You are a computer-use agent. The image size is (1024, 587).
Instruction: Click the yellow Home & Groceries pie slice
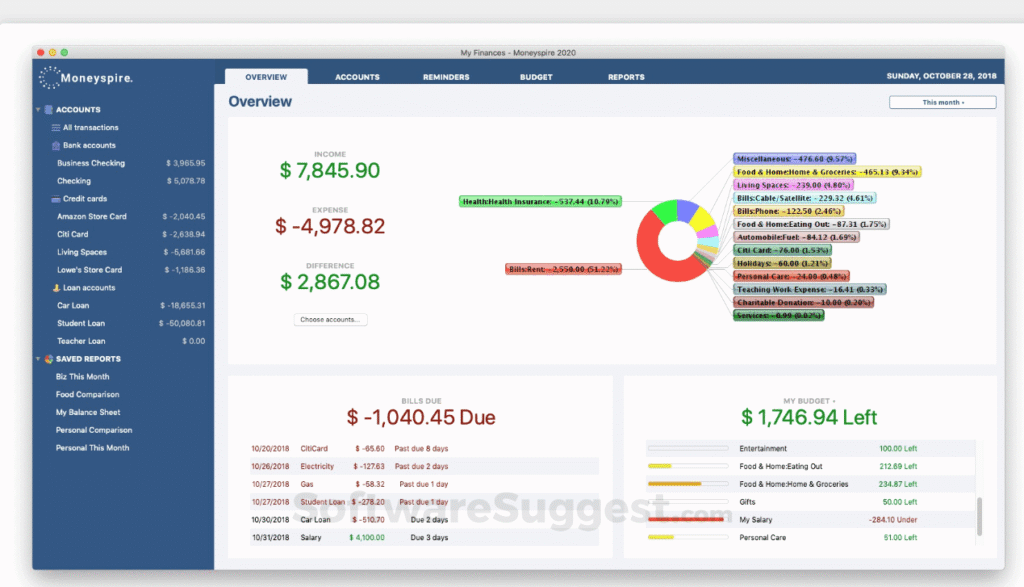coord(702,217)
